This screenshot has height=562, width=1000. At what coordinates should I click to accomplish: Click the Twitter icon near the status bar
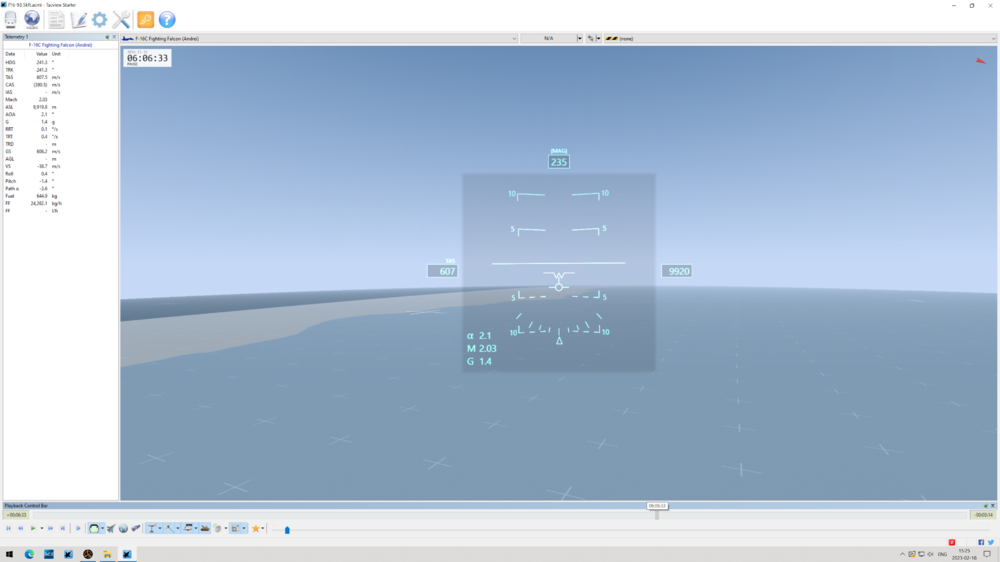click(x=990, y=542)
